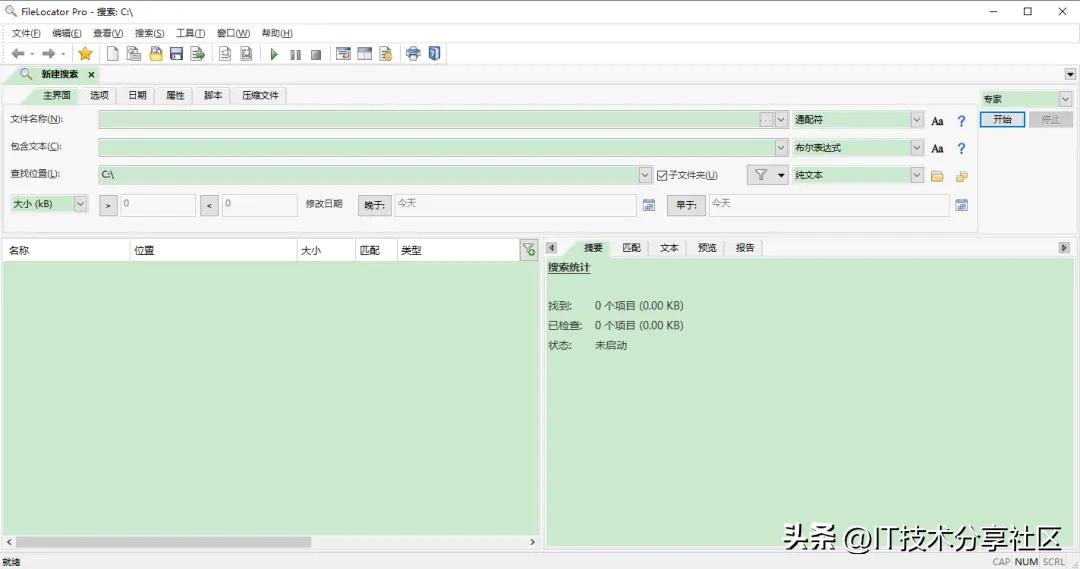Toggle the less-than size button
The image size is (1080, 569).
pos(209,205)
